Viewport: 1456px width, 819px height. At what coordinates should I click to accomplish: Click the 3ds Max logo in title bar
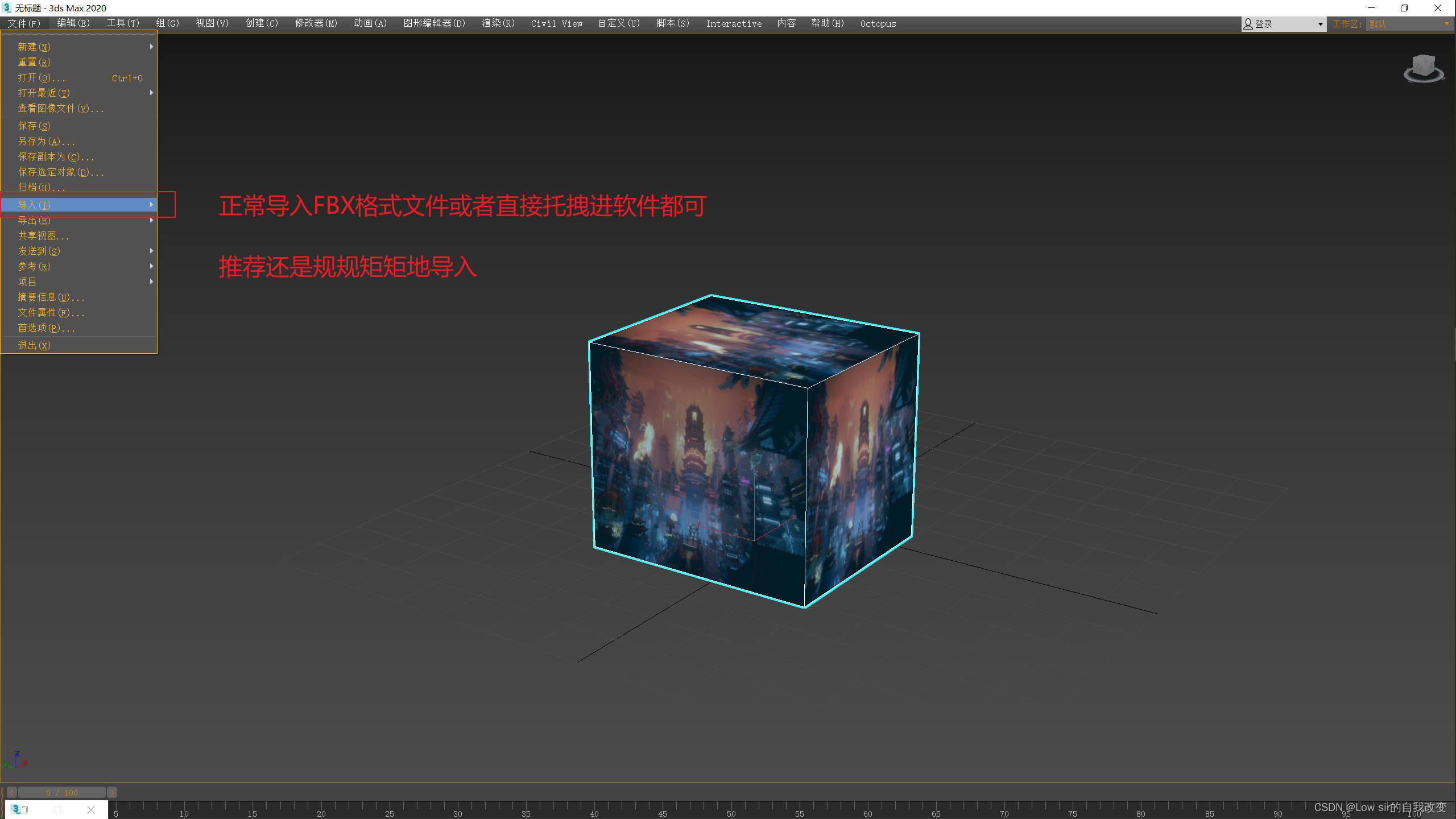coord(7,8)
